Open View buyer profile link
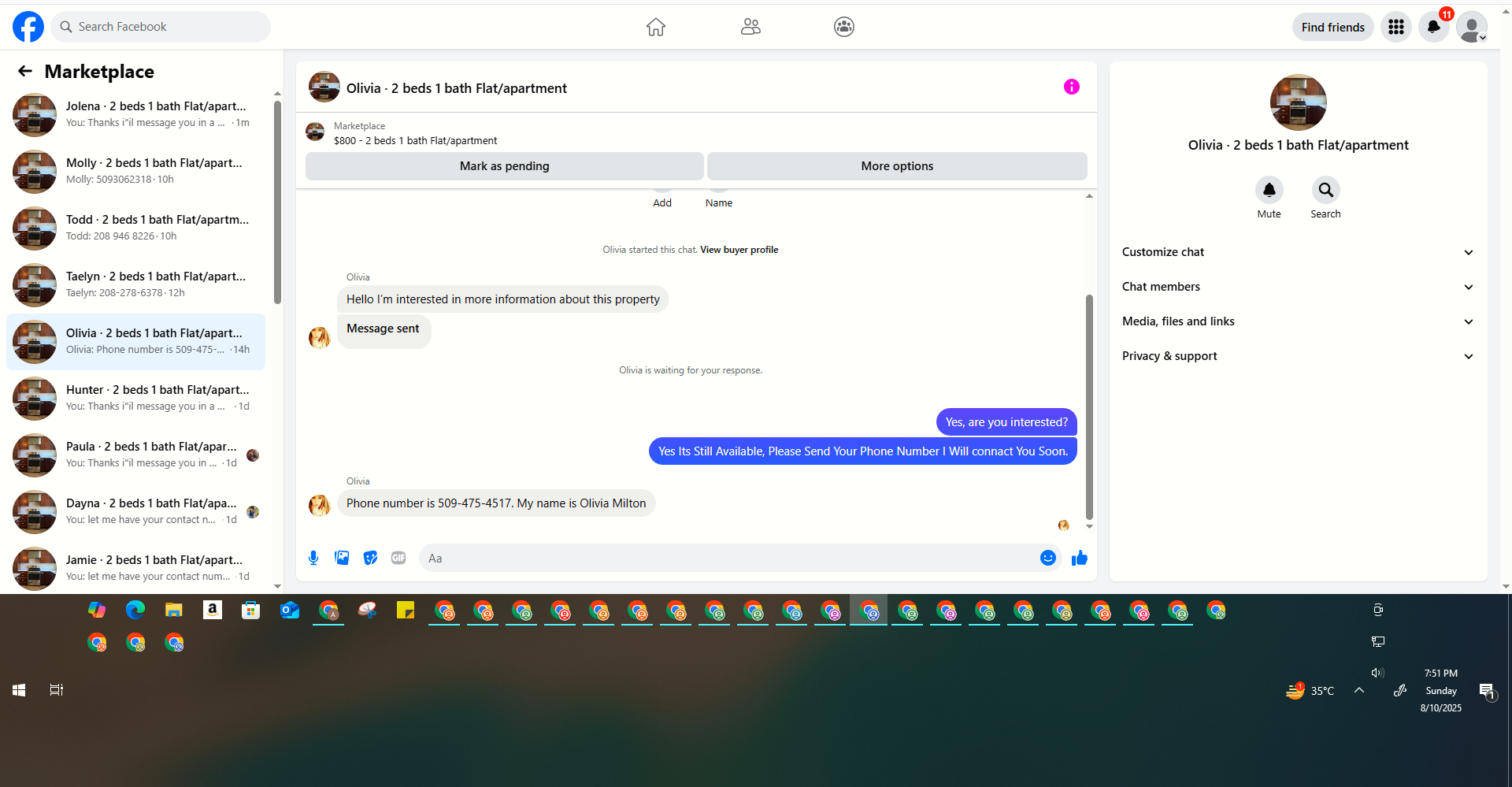Image resolution: width=1512 pixels, height=787 pixels. (739, 250)
